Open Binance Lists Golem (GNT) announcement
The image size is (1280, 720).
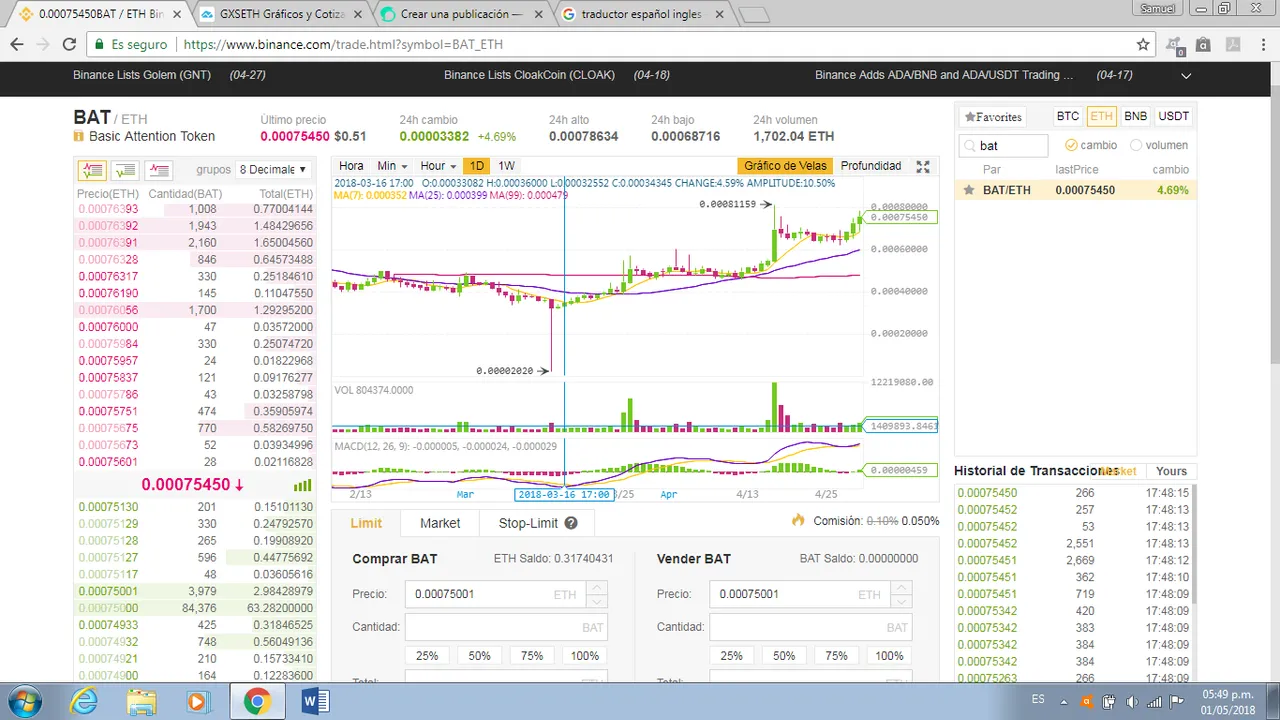142,75
